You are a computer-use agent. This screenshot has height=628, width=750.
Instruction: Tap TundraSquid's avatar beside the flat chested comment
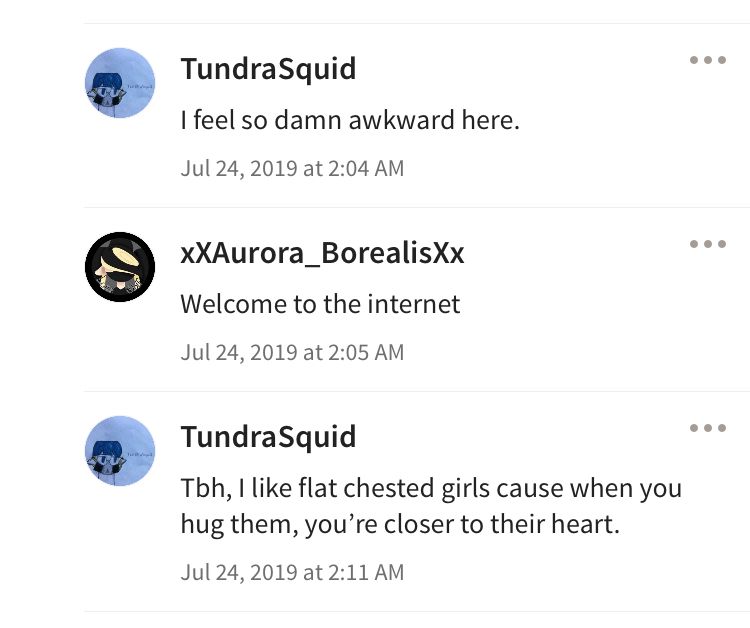[120, 451]
